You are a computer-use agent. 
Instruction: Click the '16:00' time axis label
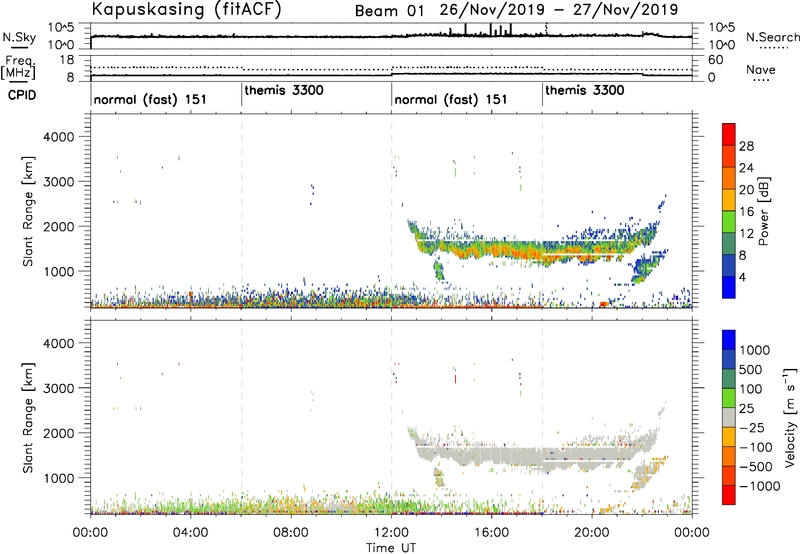tap(491, 533)
